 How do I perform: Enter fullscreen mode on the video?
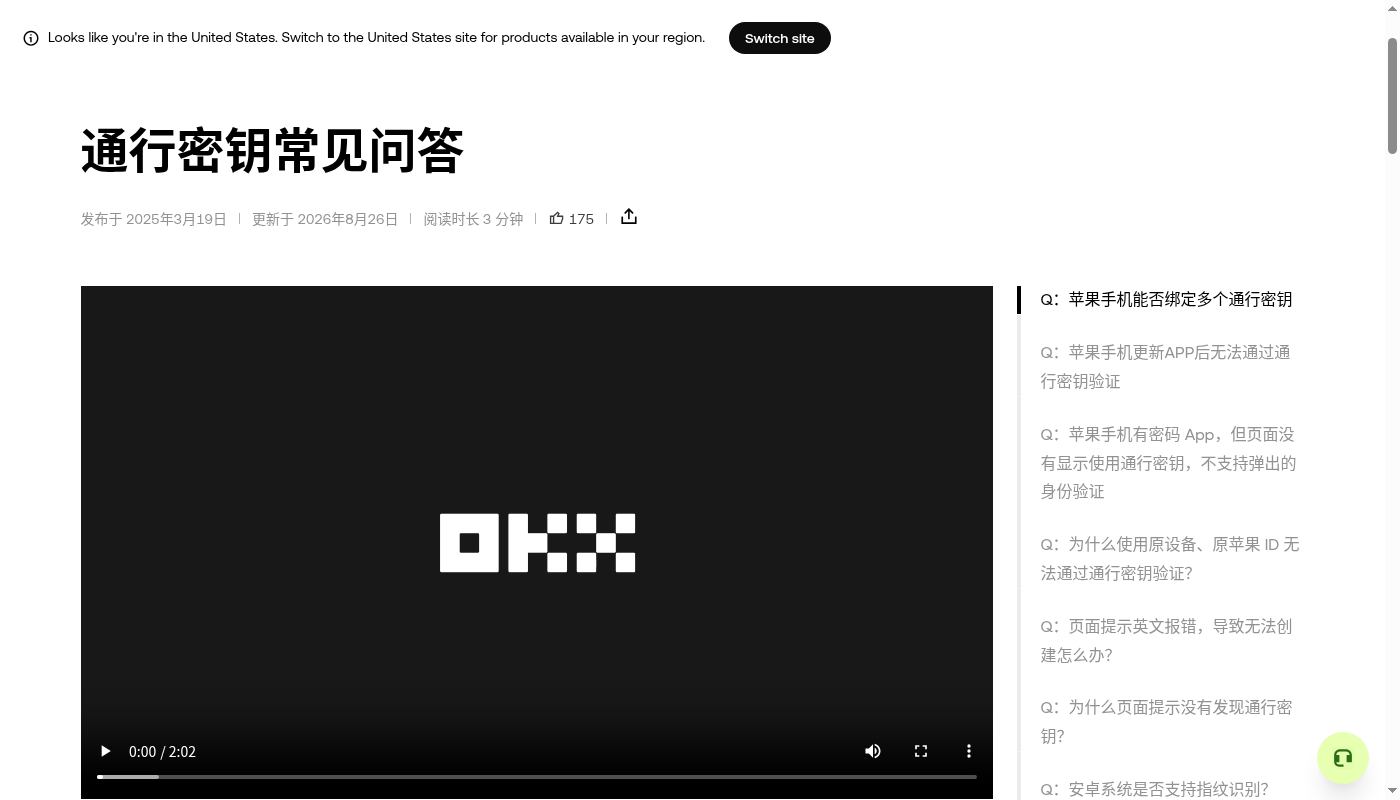click(x=921, y=751)
